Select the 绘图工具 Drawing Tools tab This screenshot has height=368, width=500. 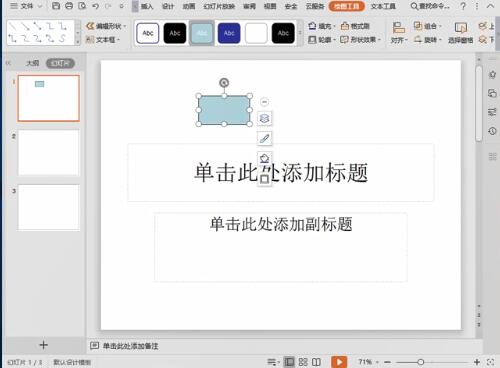[x=347, y=6]
